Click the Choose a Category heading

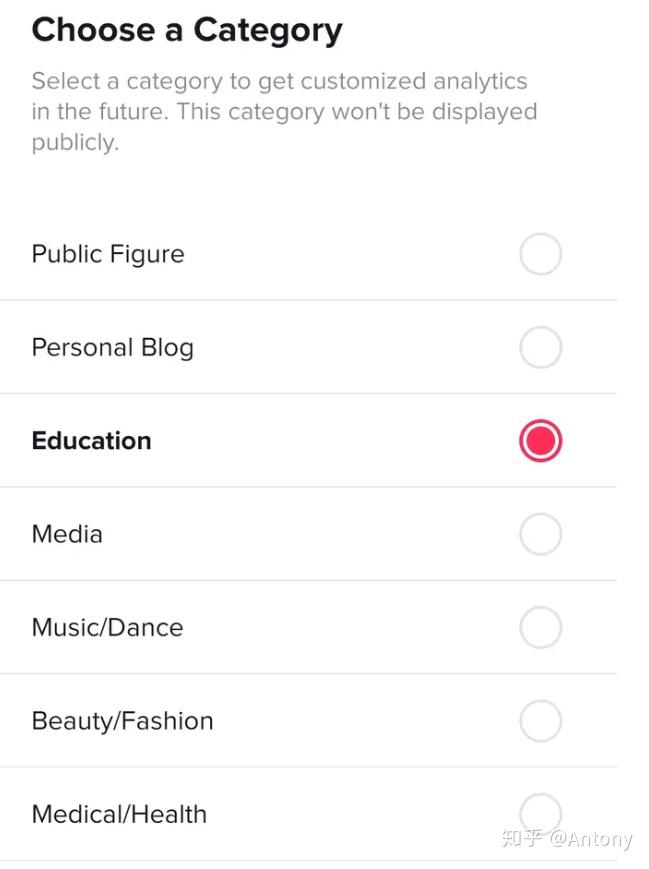coord(187,30)
